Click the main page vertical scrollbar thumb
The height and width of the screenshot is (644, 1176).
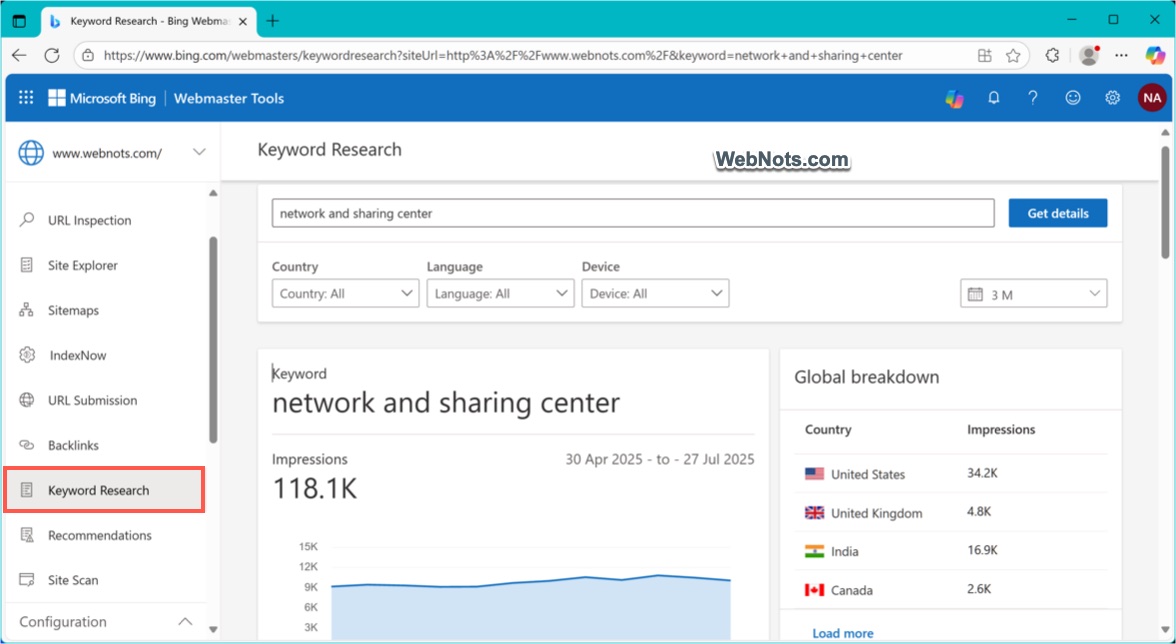(1166, 202)
